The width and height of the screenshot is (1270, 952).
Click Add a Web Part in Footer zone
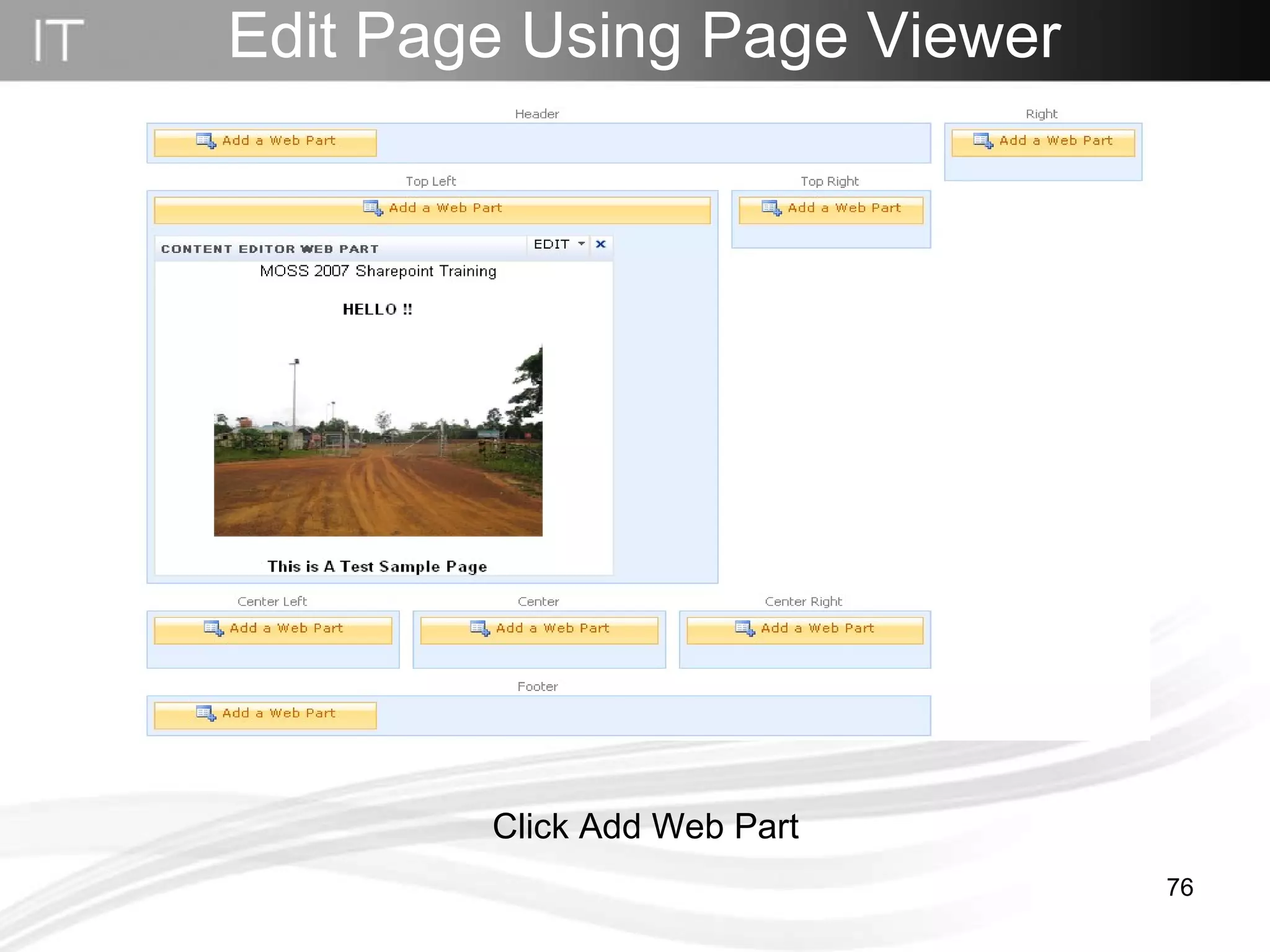pyautogui.click(x=265, y=715)
